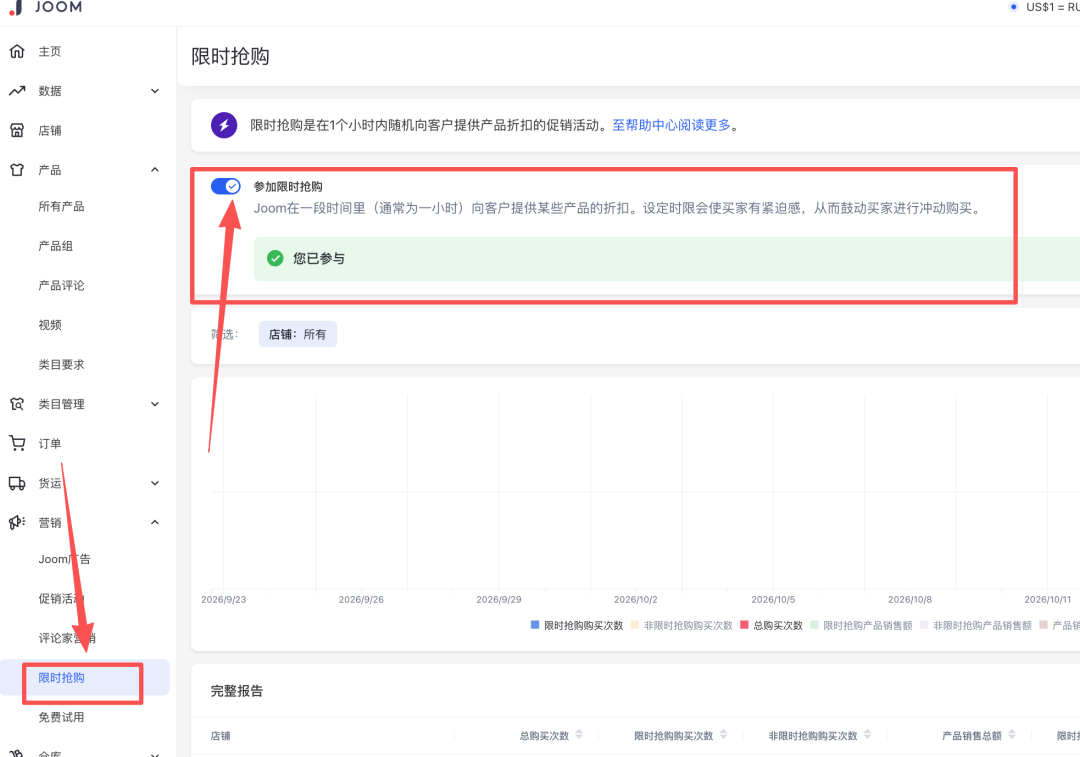This screenshot has width=1080, height=757.
Task: Open 所有产品 submenu item
Action: click(x=61, y=206)
